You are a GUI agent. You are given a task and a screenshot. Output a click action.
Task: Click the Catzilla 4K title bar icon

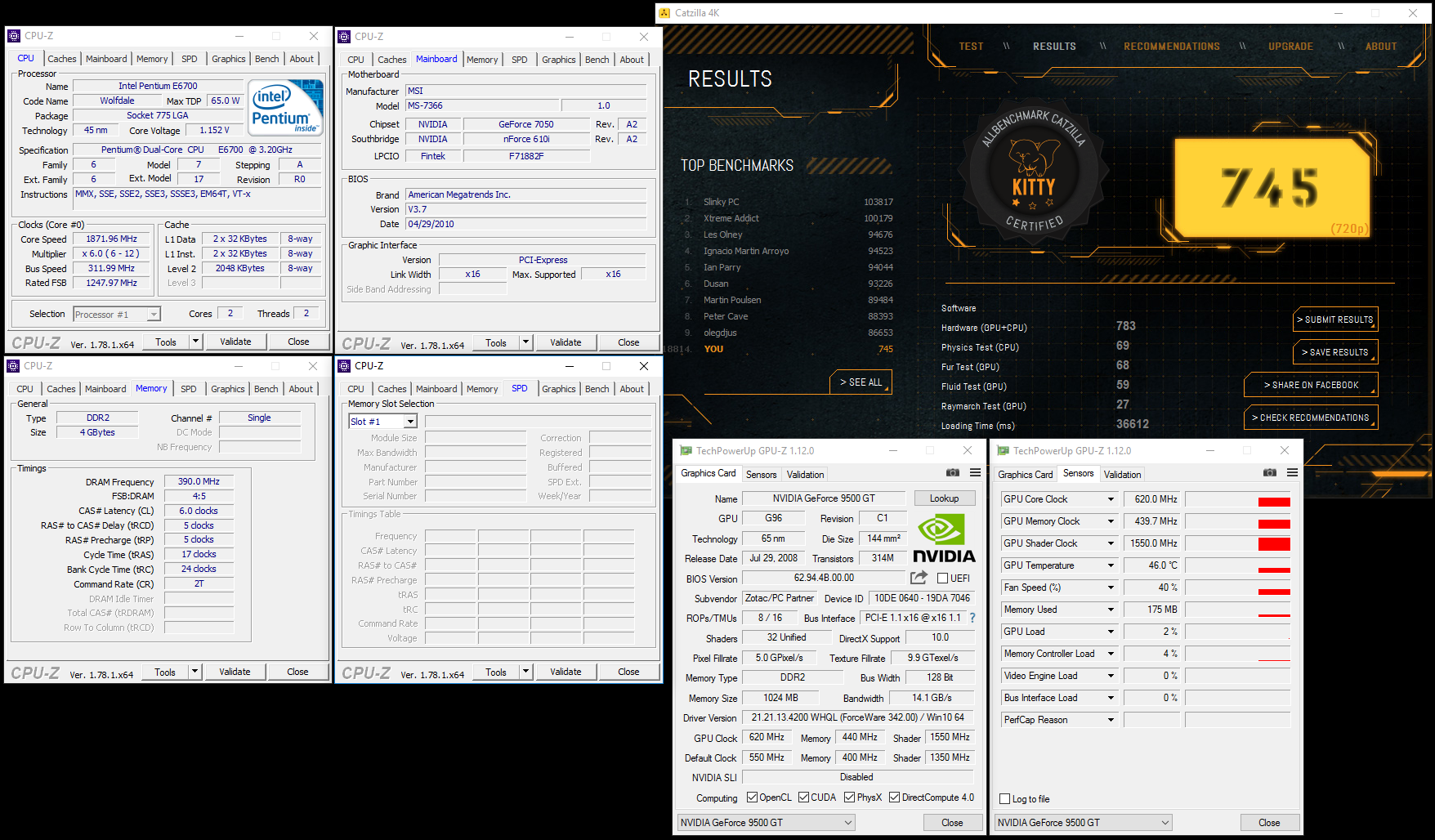click(x=664, y=13)
